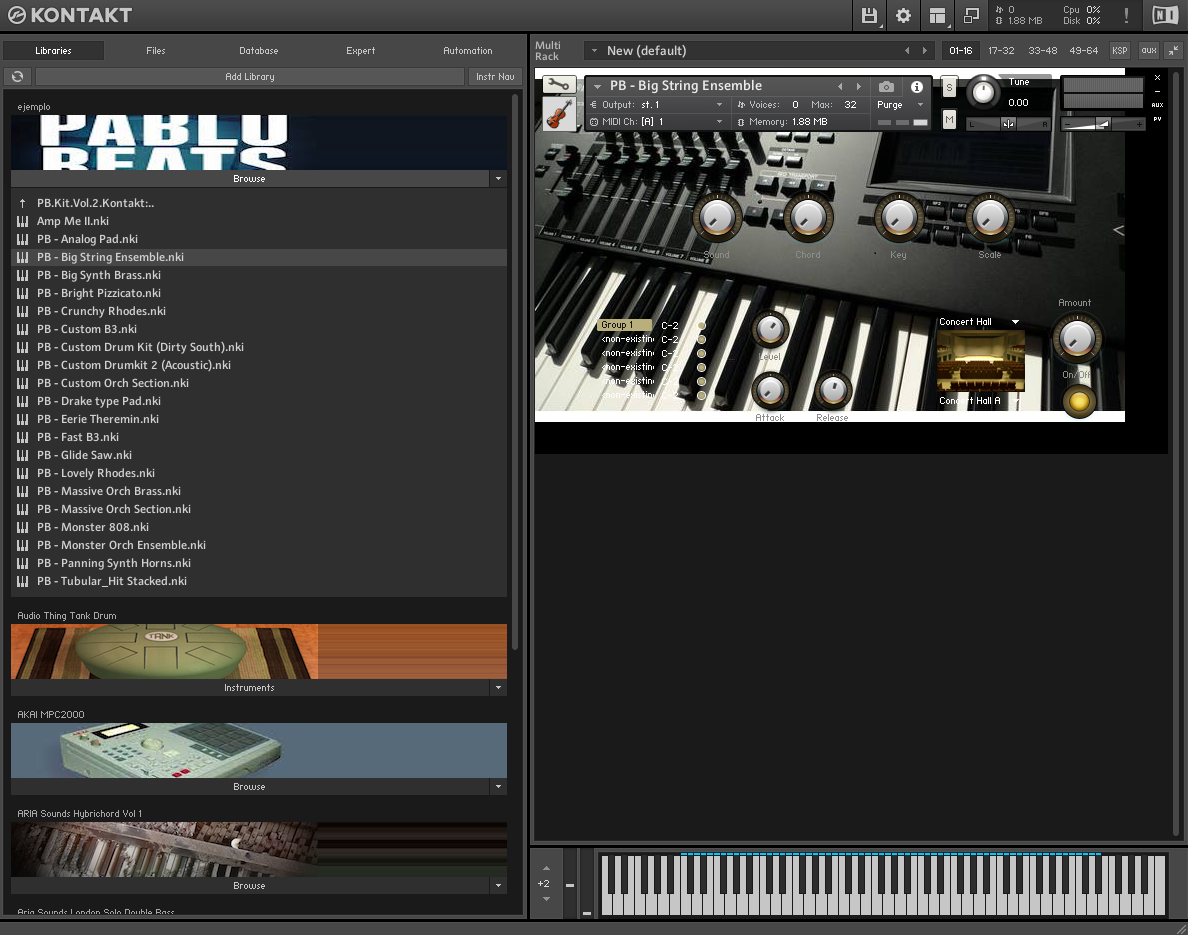This screenshot has height=935, width=1188.
Task: Toggle PV view on instrument header
Action: click(1157, 119)
